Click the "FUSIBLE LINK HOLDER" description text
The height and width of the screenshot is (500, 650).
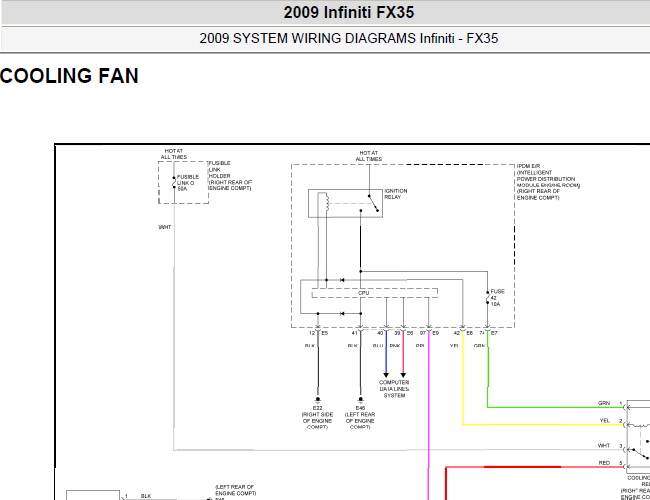(x=230, y=176)
